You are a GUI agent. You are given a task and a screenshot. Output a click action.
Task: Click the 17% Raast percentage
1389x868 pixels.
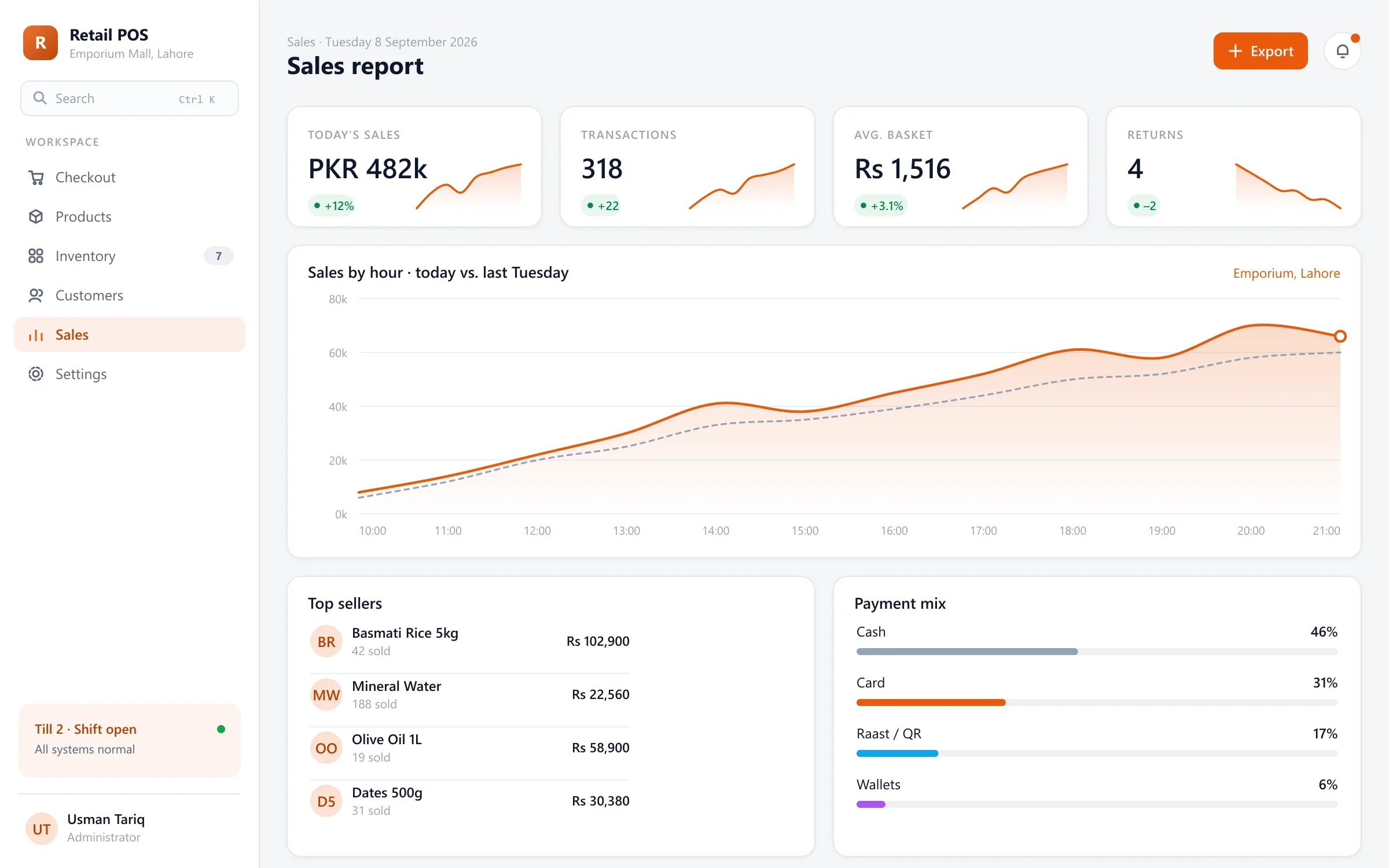pos(1325,734)
